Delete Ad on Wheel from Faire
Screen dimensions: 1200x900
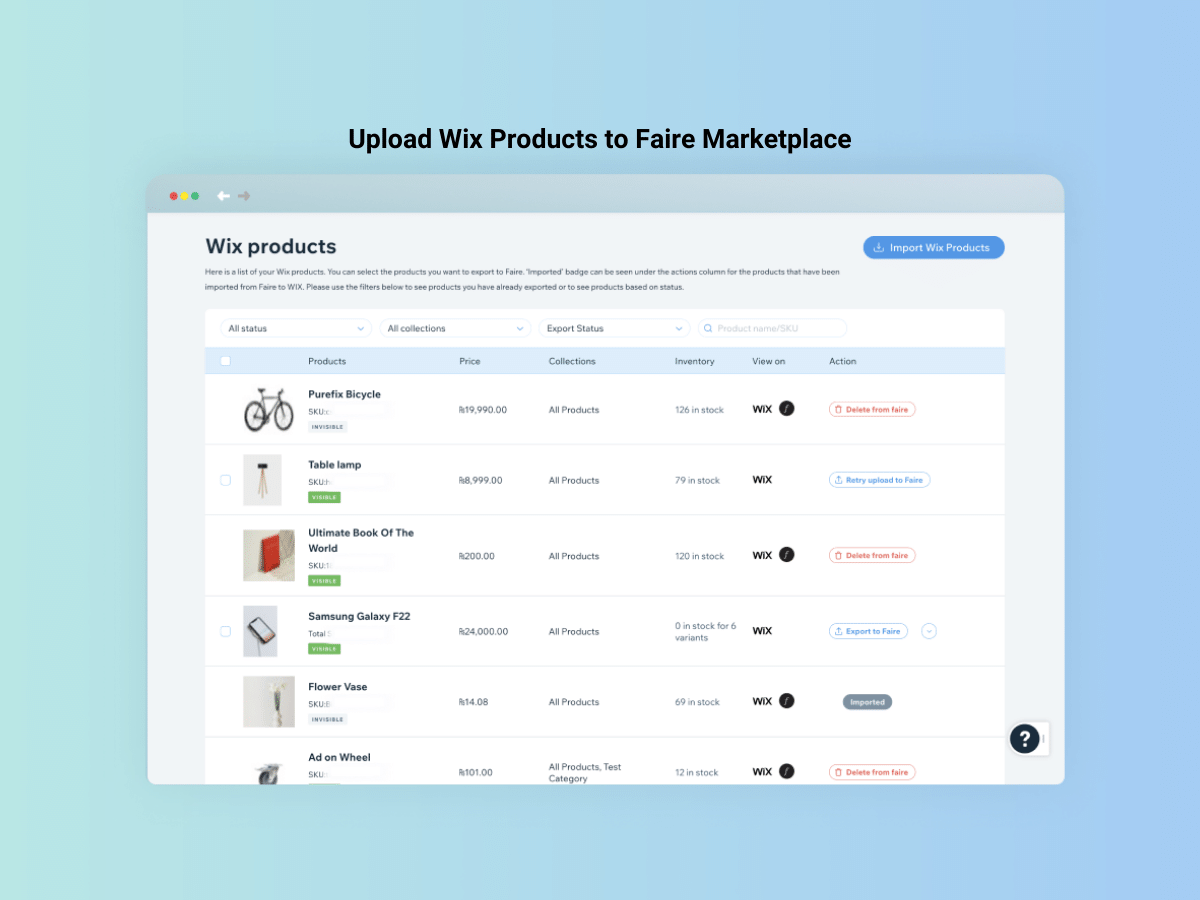872,772
